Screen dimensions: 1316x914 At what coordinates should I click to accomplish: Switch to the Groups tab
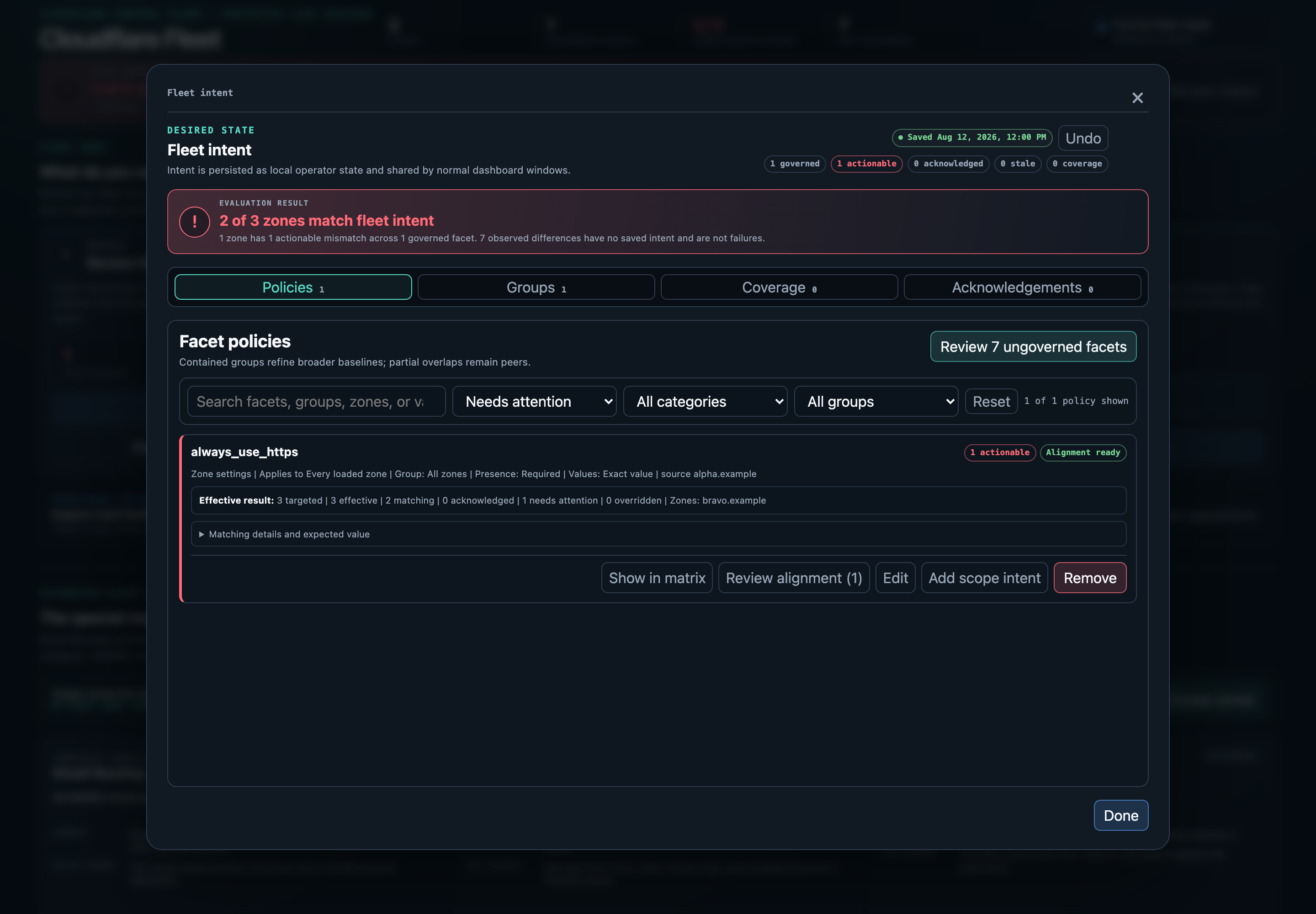(536, 287)
